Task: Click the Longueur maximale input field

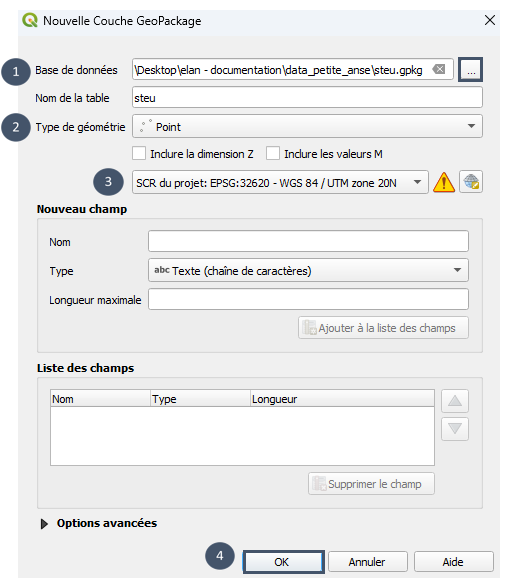Action: 308,299
